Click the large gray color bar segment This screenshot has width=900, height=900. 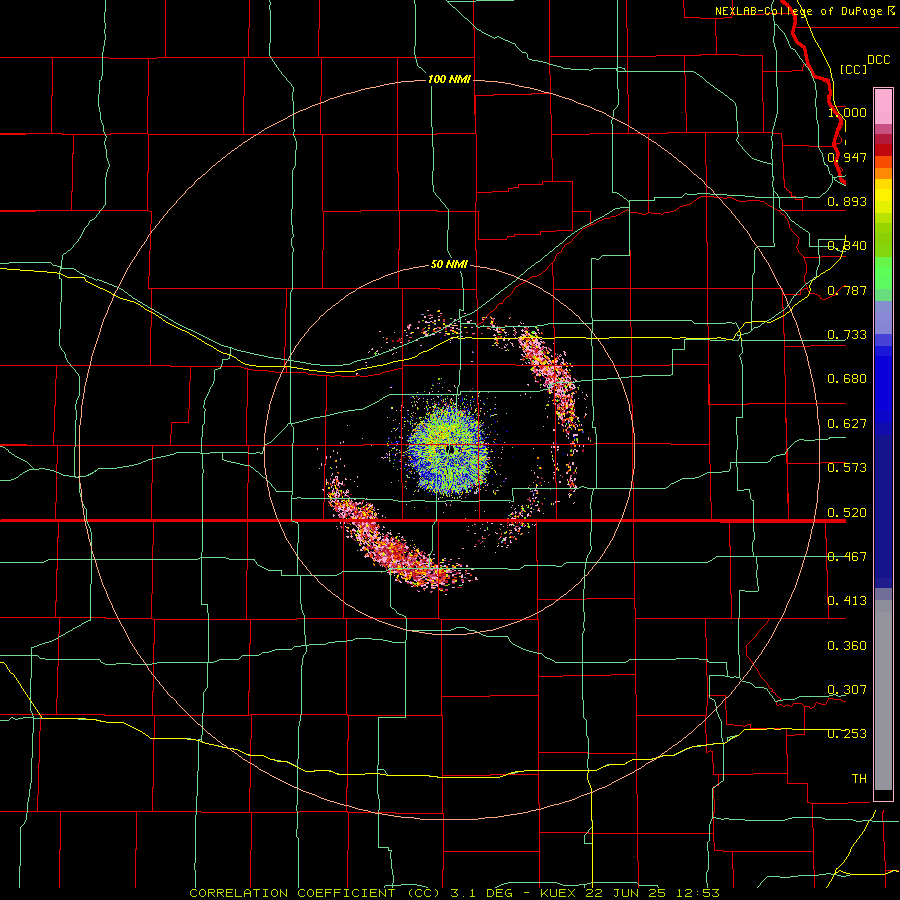(883, 695)
